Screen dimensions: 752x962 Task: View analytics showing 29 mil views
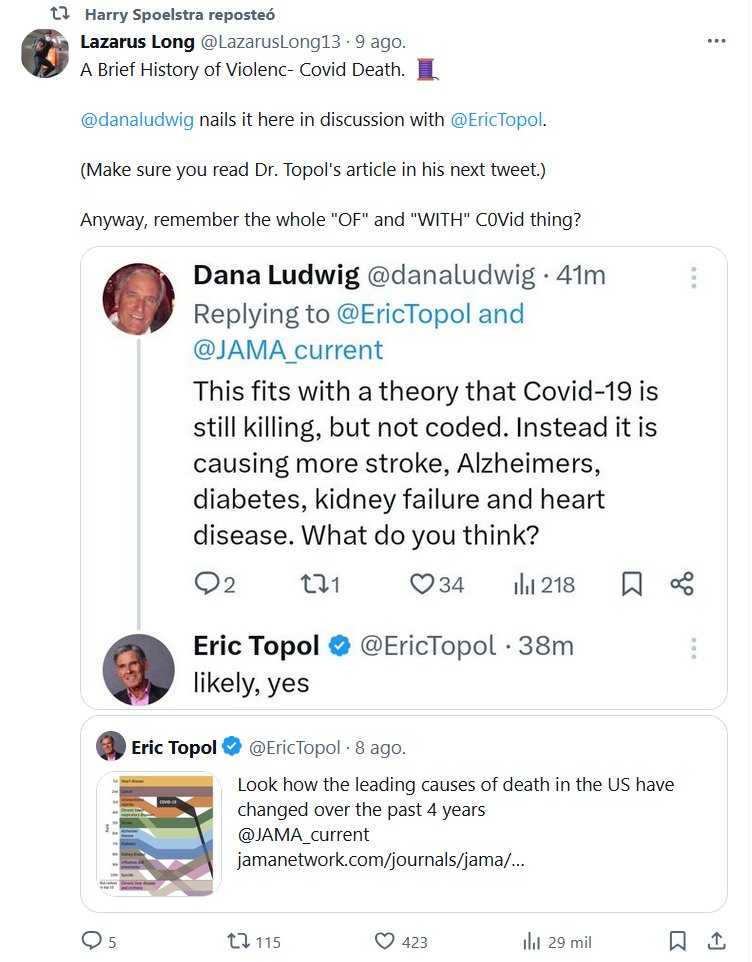533,941
